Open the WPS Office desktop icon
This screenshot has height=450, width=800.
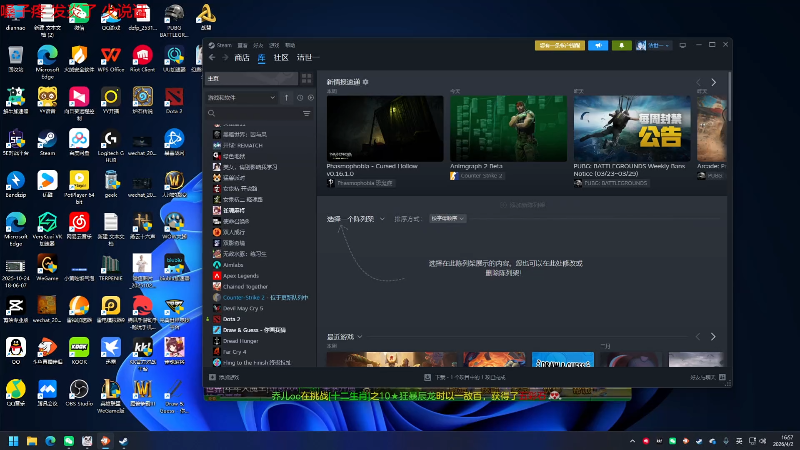(x=111, y=59)
